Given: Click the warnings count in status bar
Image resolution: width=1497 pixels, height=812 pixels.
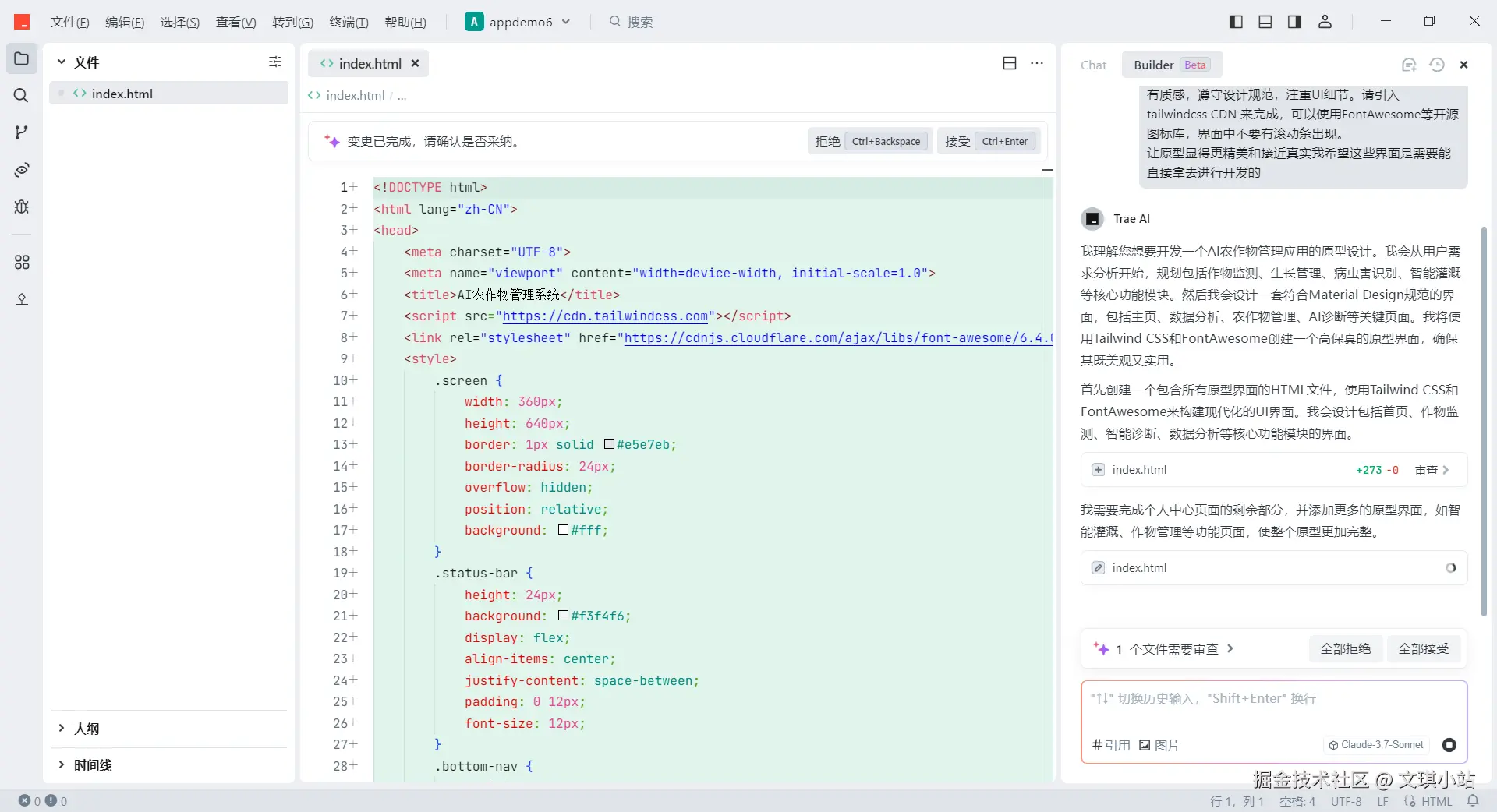Looking at the screenshot, I should pyautogui.click(x=56, y=801).
